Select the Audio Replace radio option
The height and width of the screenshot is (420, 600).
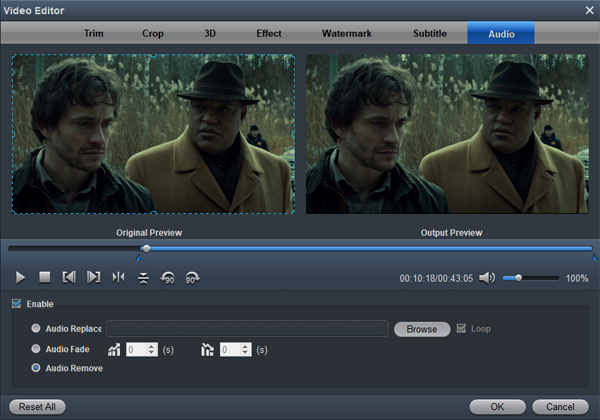coord(36,328)
